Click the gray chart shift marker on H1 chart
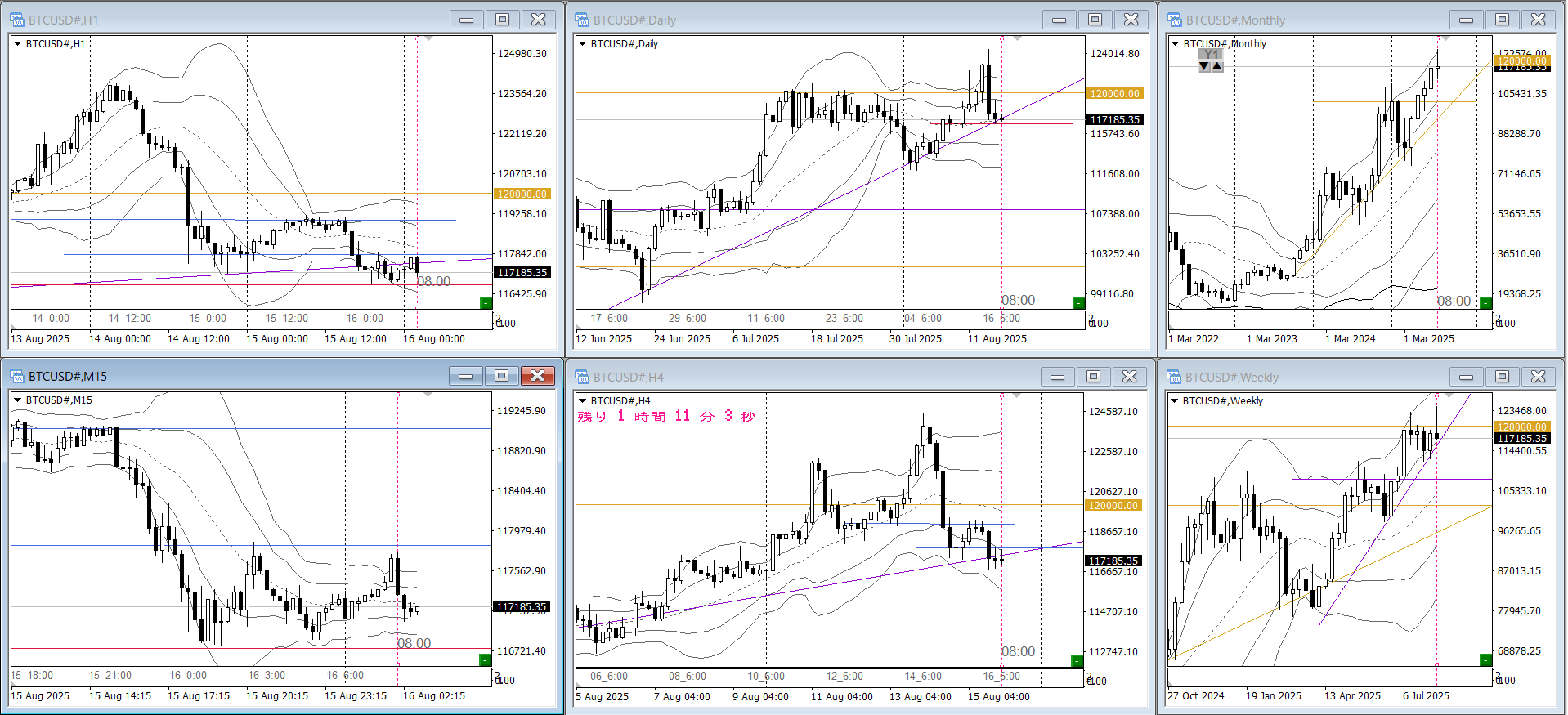This screenshot has height=715, width=1568. point(429,38)
